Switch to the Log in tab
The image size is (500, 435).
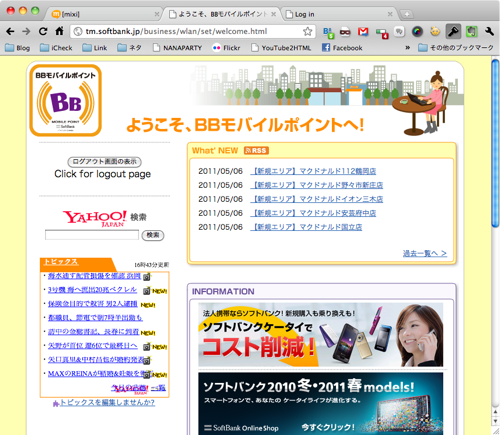pos(338,14)
